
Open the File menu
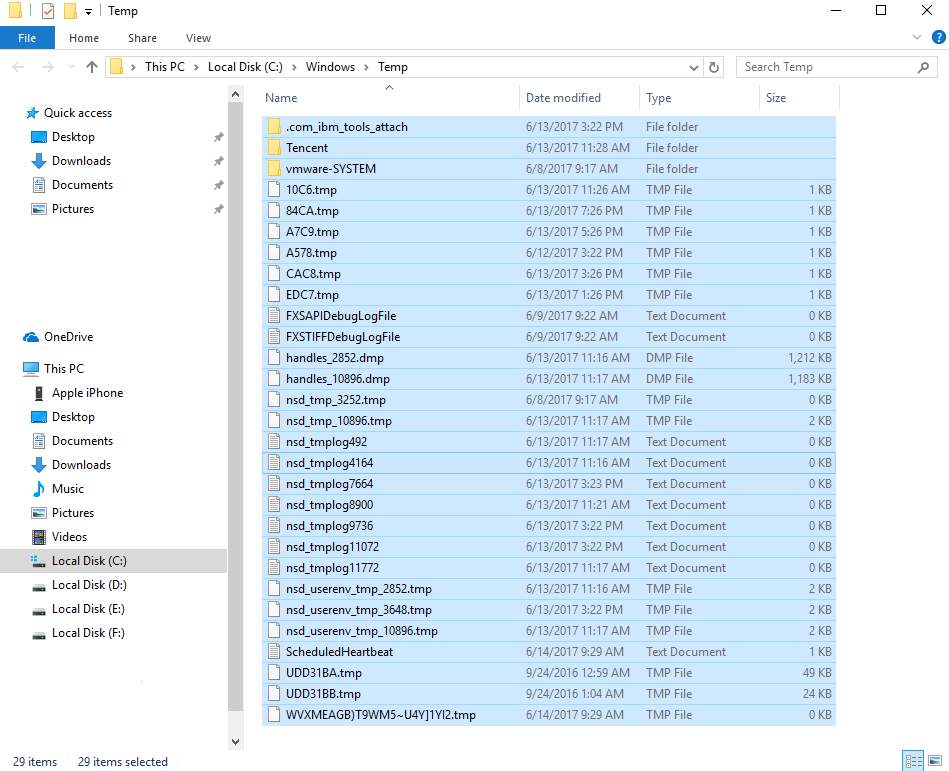point(27,37)
